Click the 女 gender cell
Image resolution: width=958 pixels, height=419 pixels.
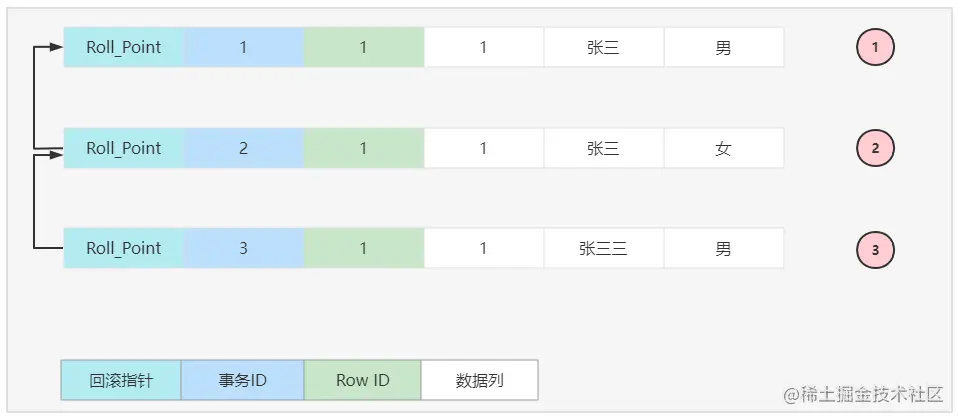(723, 148)
